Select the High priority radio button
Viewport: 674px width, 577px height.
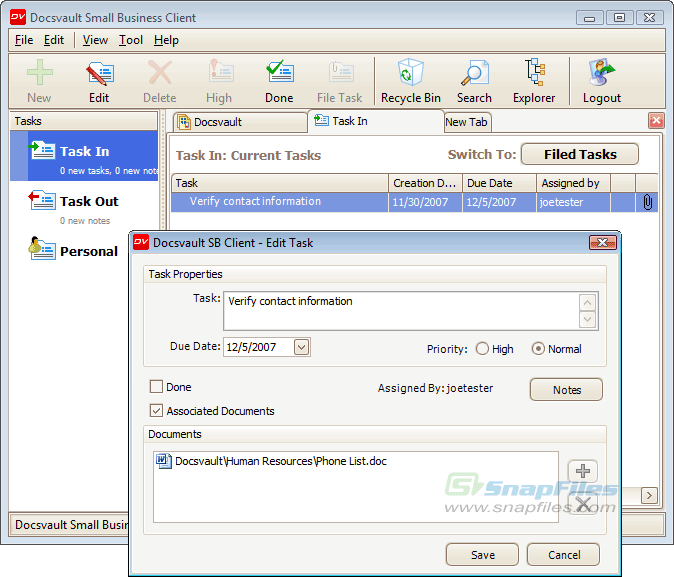(482, 349)
